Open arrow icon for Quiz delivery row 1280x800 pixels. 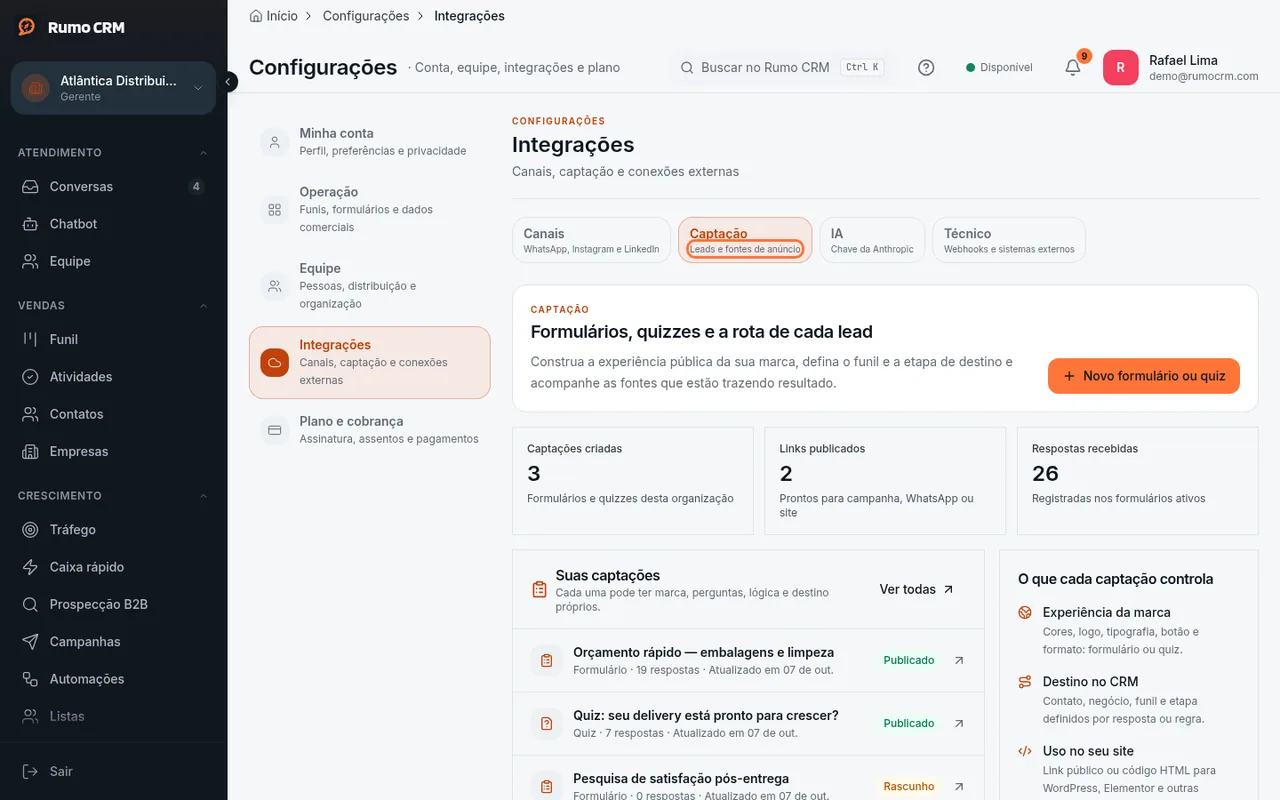click(x=959, y=723)
